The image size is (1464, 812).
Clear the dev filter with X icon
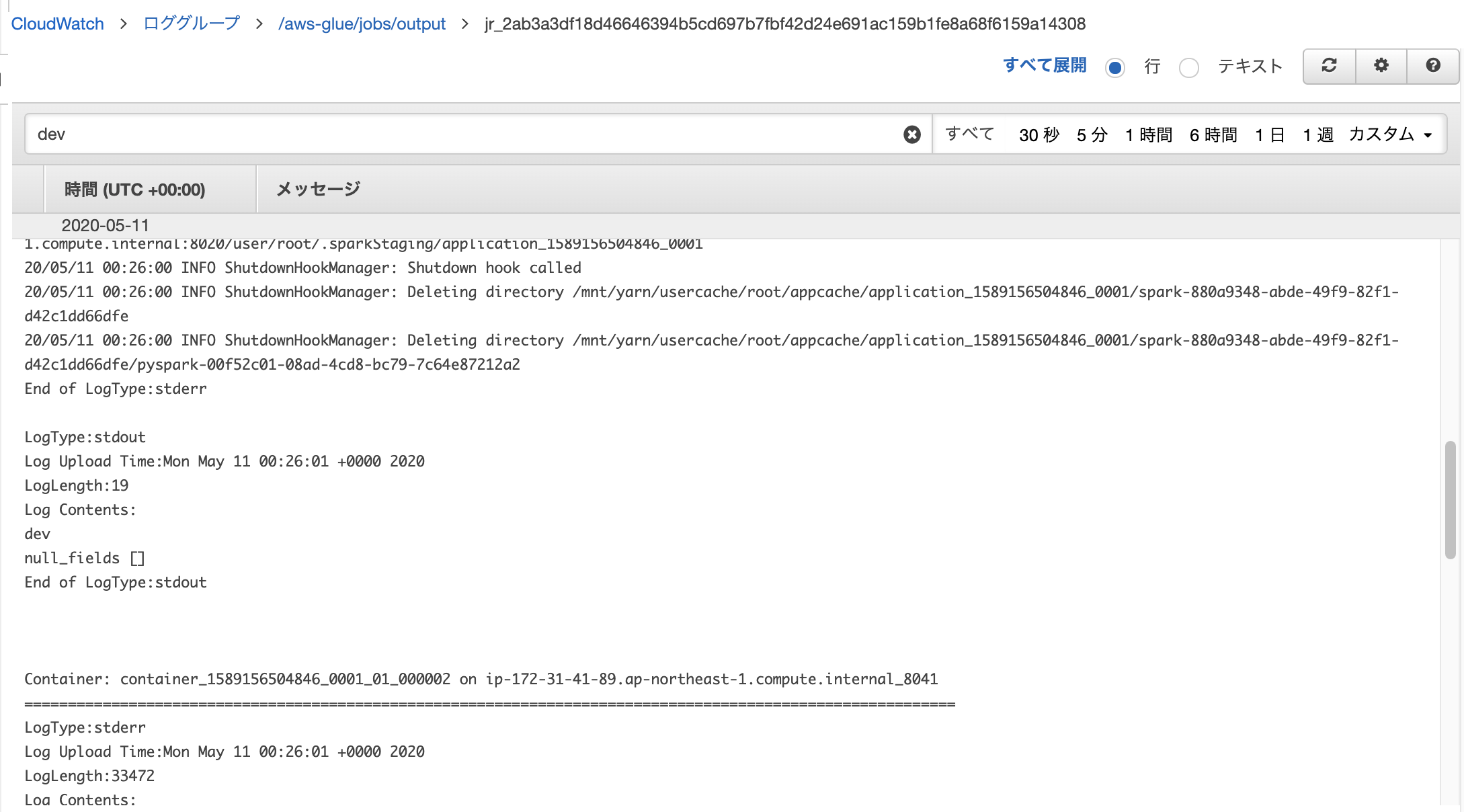(911, 134)
